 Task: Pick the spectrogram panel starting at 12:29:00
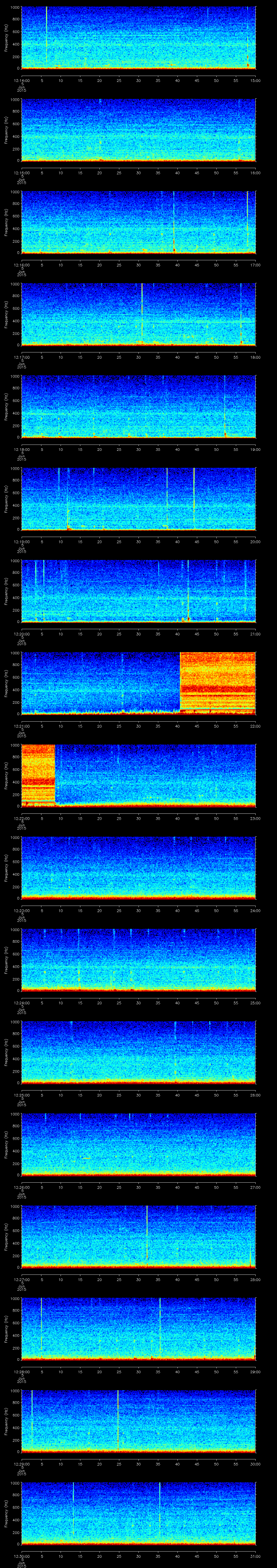tap(138, 1421)
